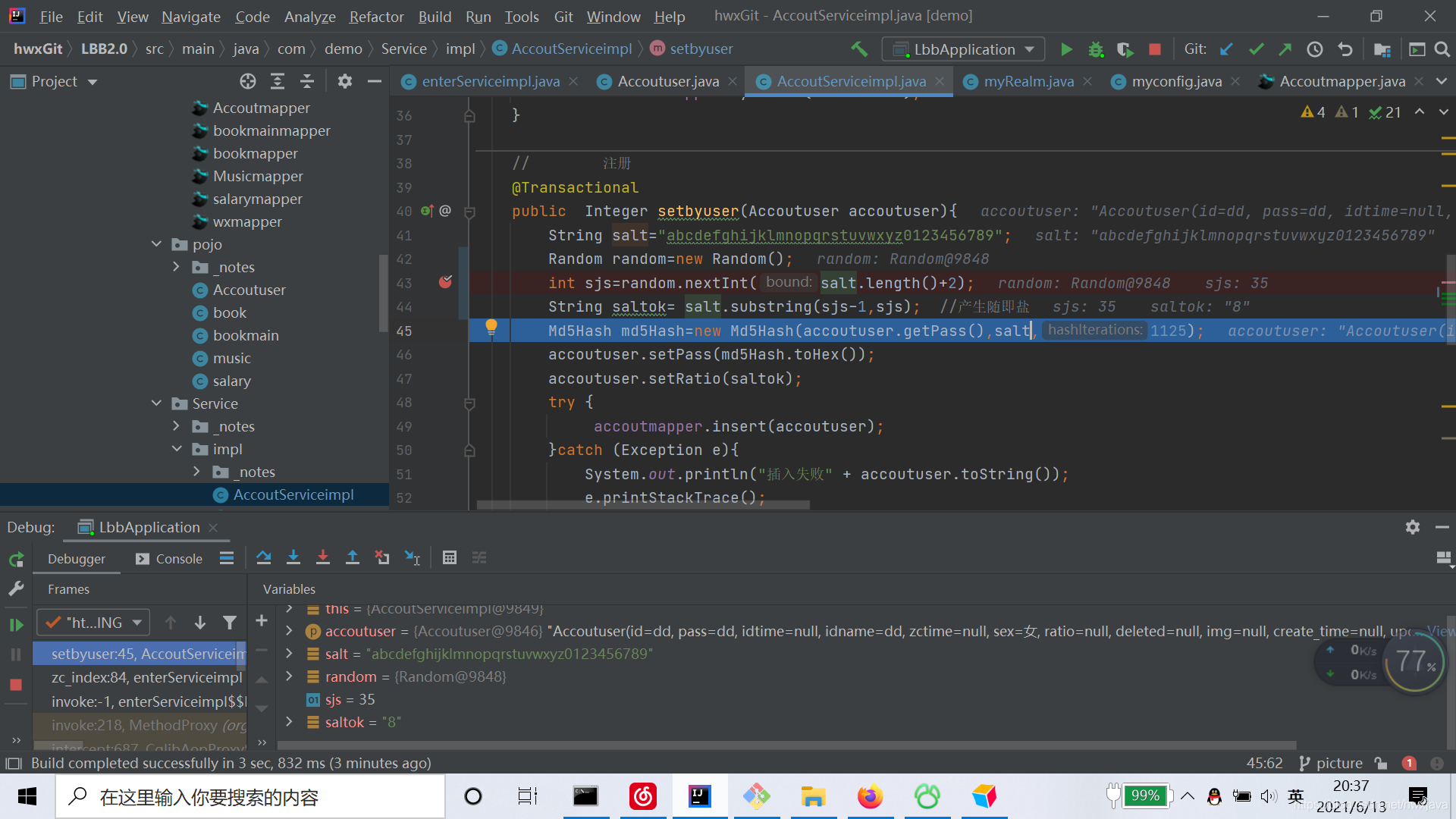Screen dimensions: 1456x819
Task: Switch to the Console debug tab
Action: click(x=169, y=559)
